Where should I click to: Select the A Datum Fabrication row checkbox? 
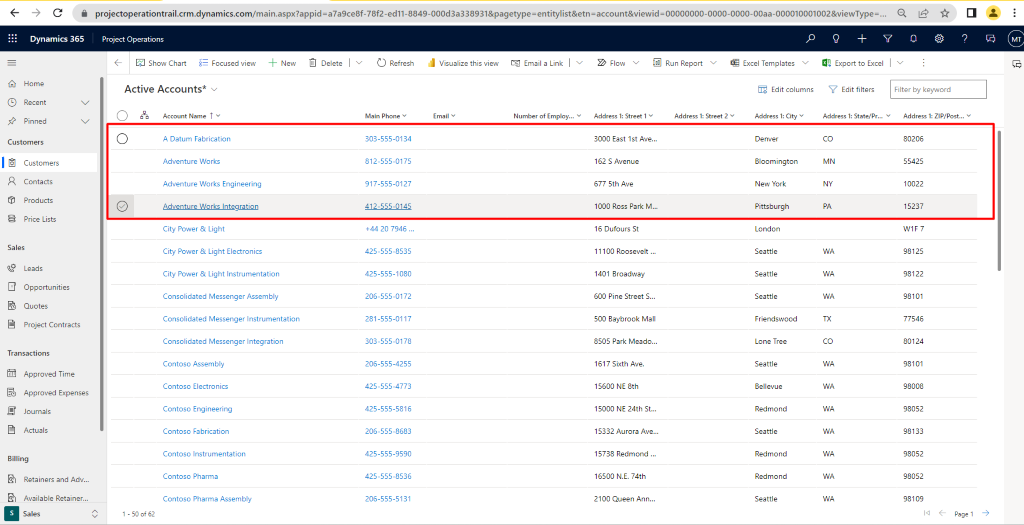(x=122, y=139)
